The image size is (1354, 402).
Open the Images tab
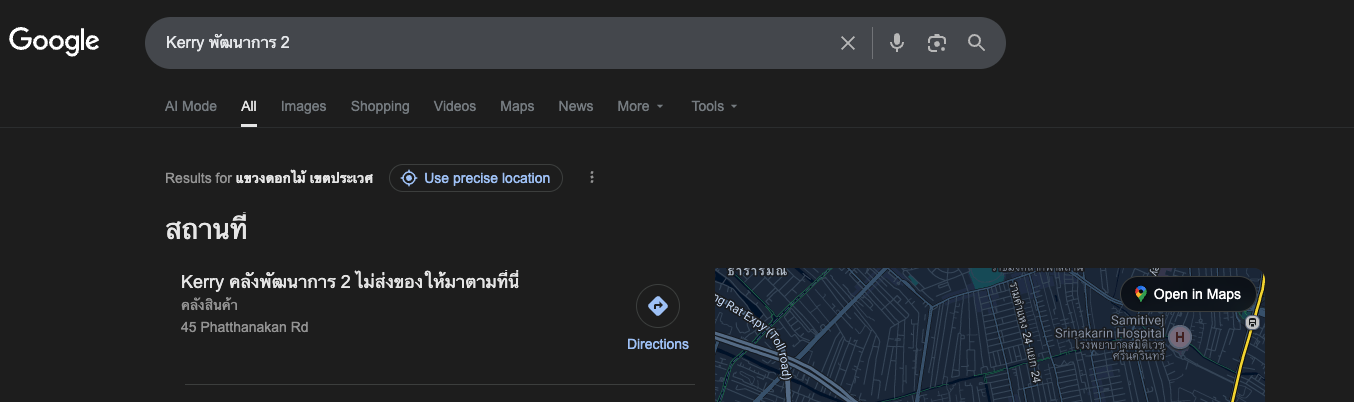[303, 106]
